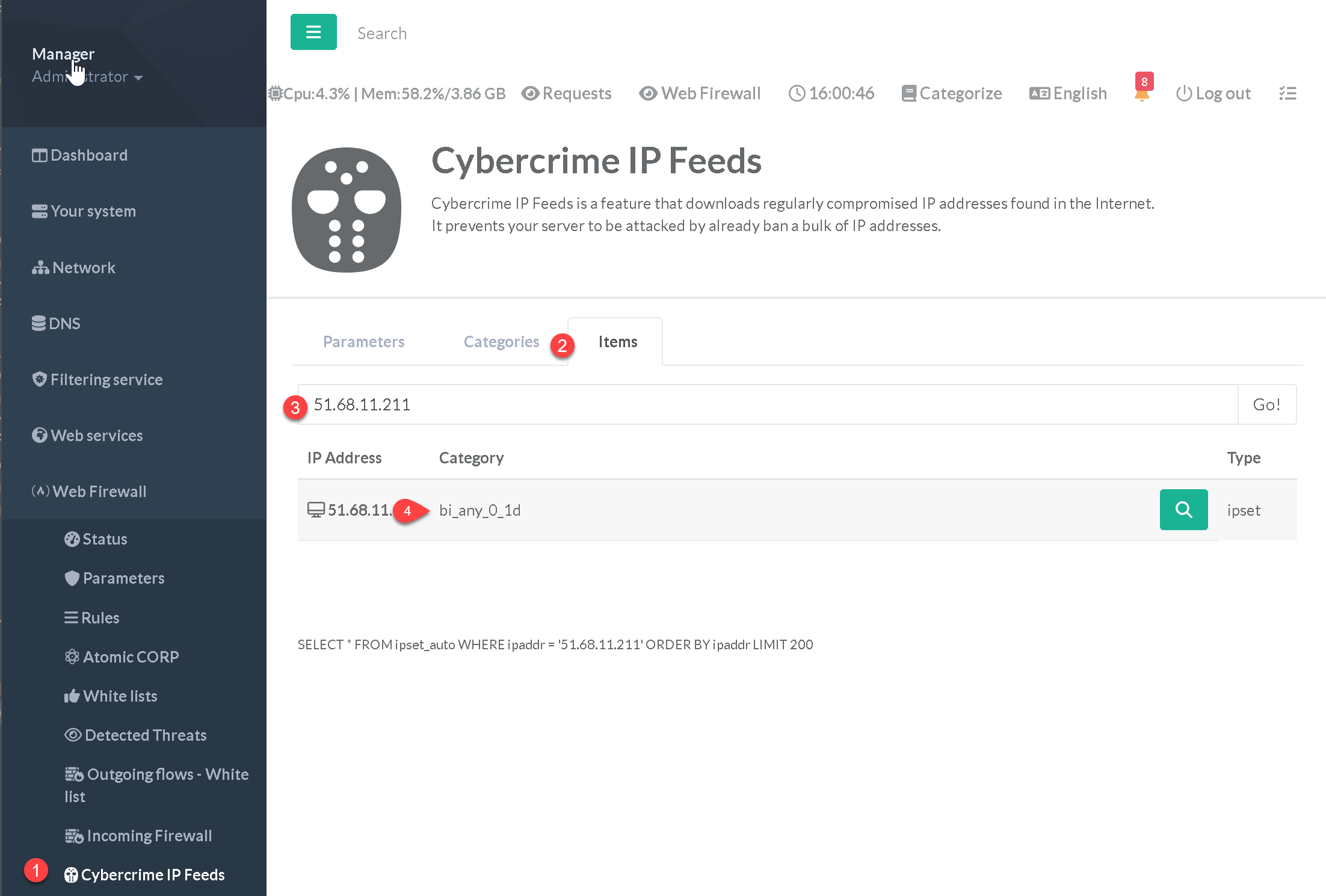Click the clock showing 16:00:46
This screenshot has height=896, width=1326.
pyautogui.click(x=831, y=94)
